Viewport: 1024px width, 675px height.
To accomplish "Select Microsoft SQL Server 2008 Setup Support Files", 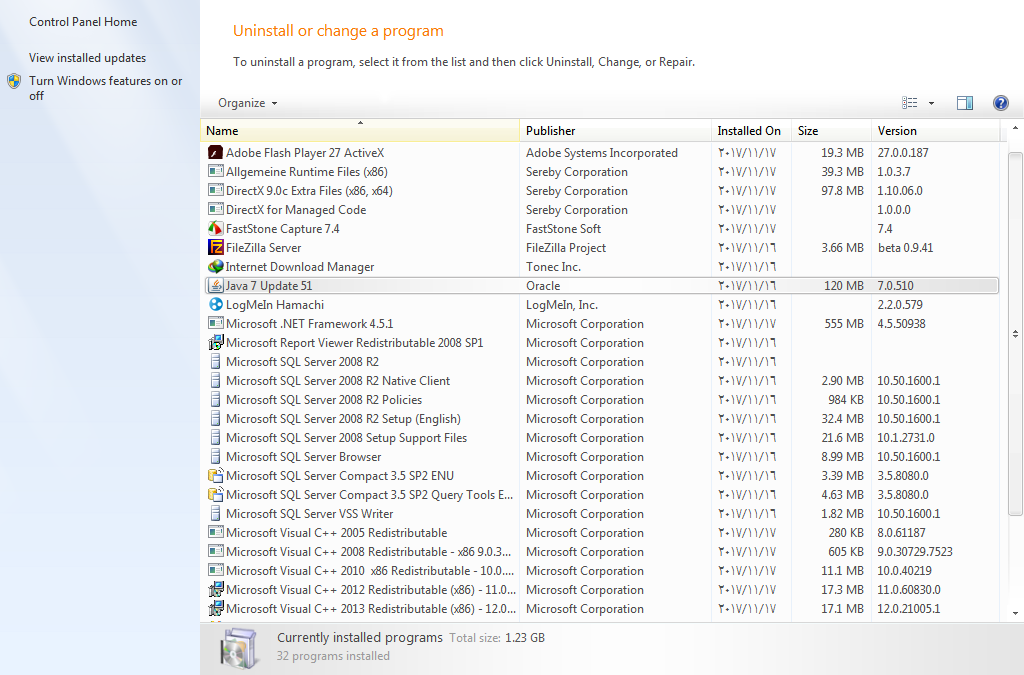I will click(x=602, y=437).
